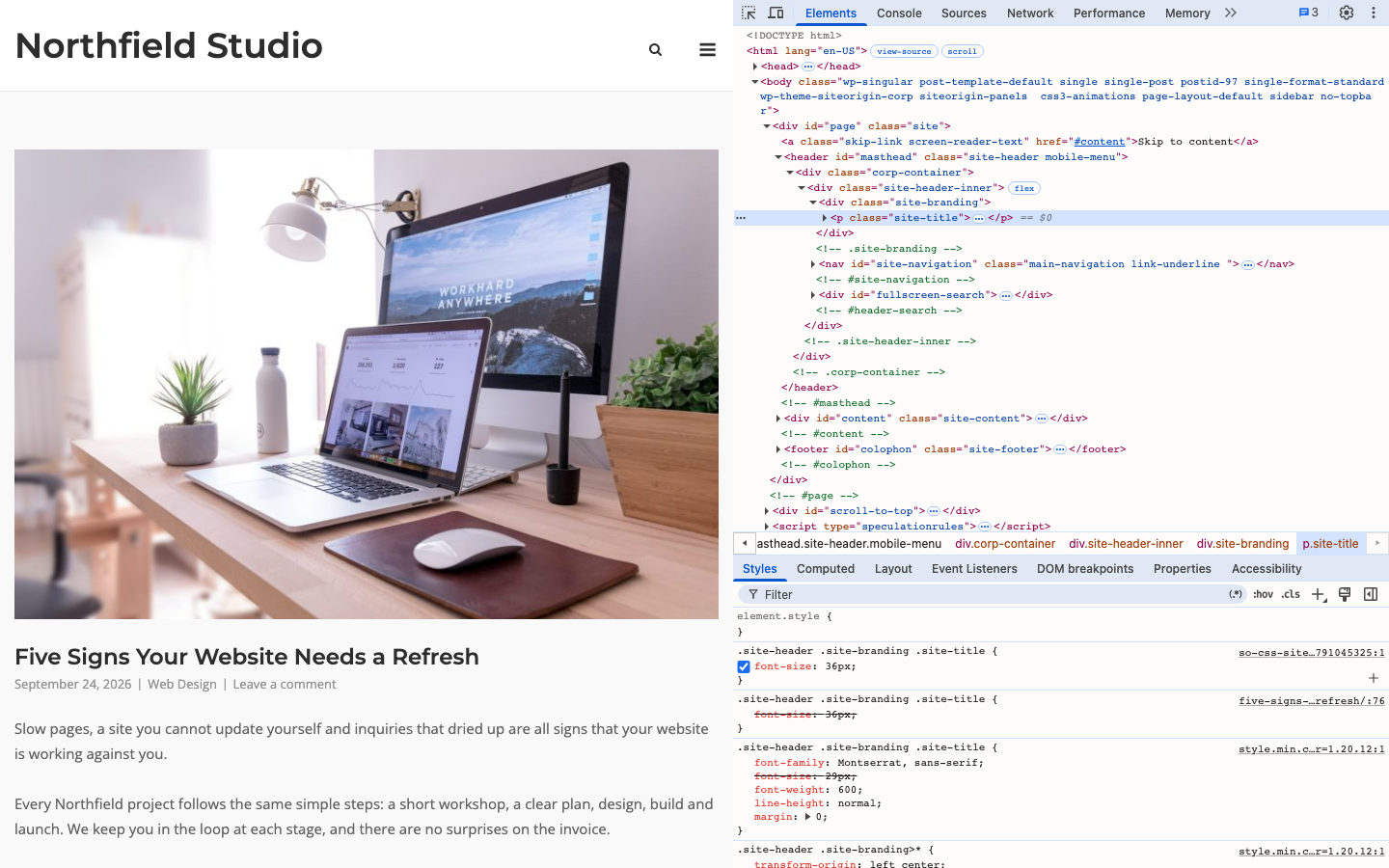
Task: Click the desk workspace featured image
Action: click(367, 384)
